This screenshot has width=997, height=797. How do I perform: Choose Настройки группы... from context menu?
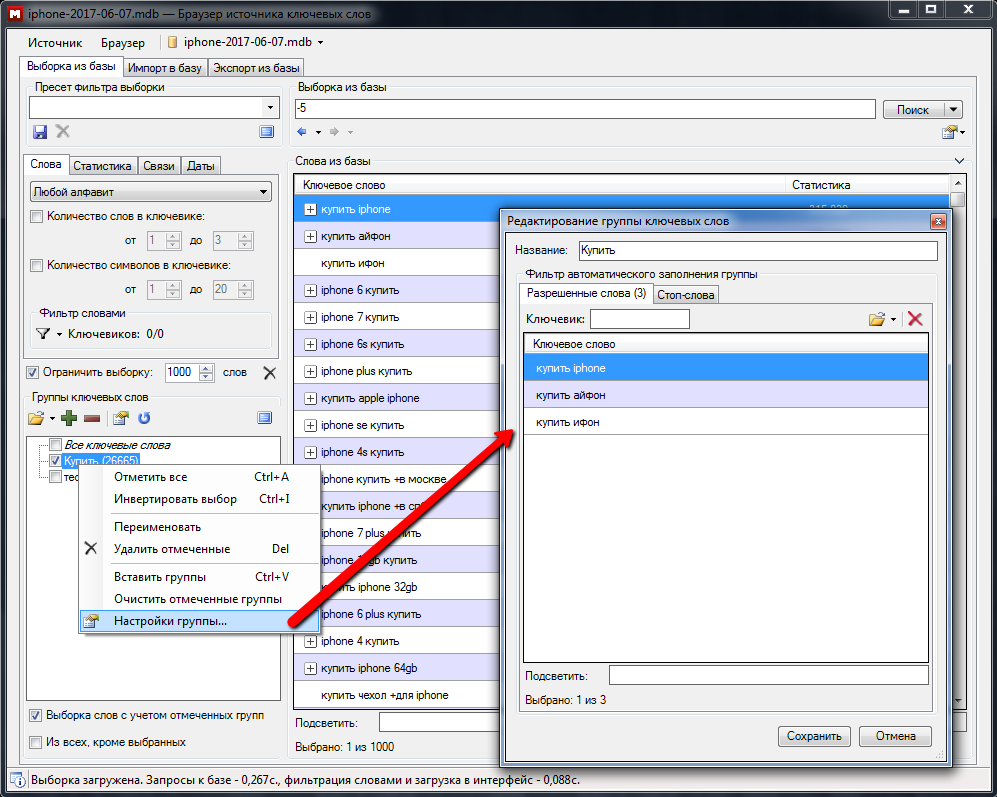[x=170, y=621]
